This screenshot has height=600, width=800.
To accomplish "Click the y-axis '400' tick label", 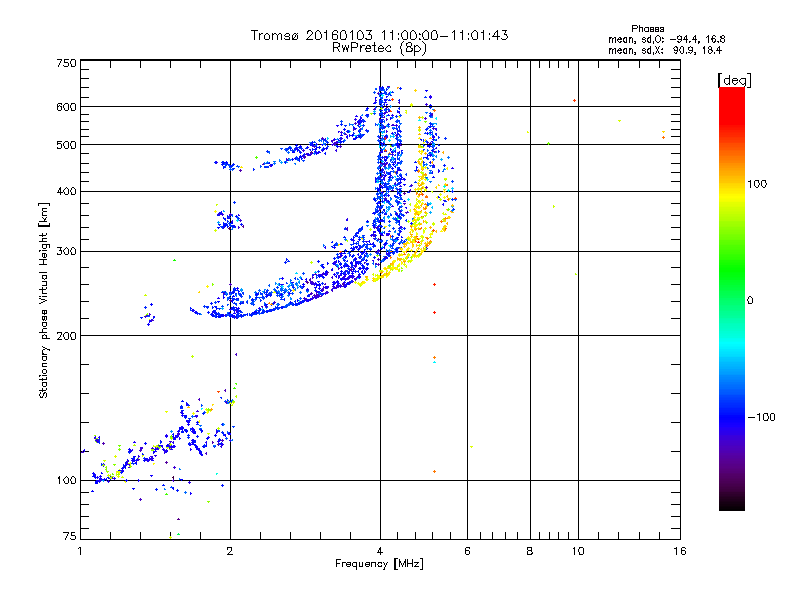I will (x=66, y=192).
